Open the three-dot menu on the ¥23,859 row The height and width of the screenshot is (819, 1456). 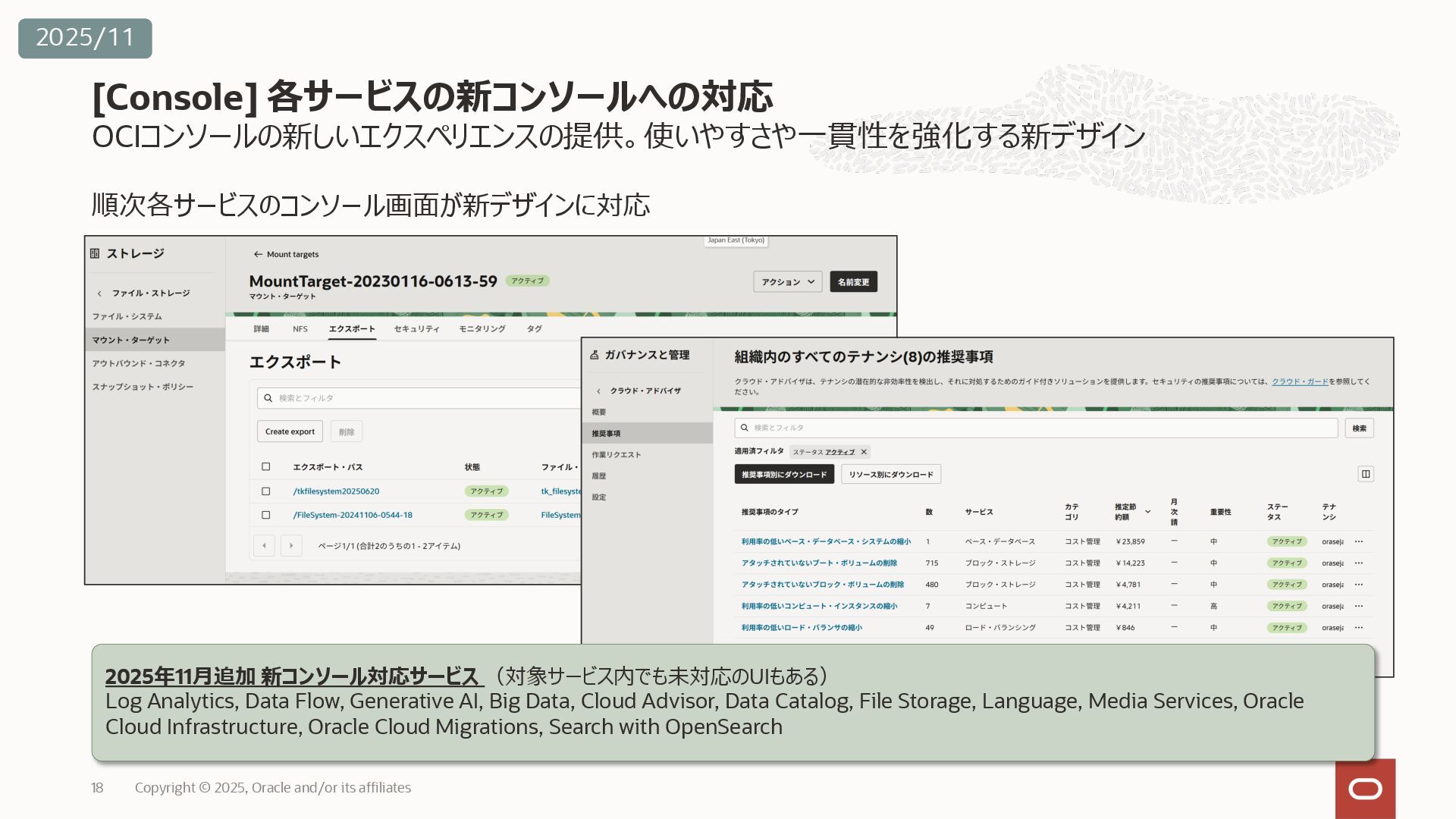point(1358,541)
